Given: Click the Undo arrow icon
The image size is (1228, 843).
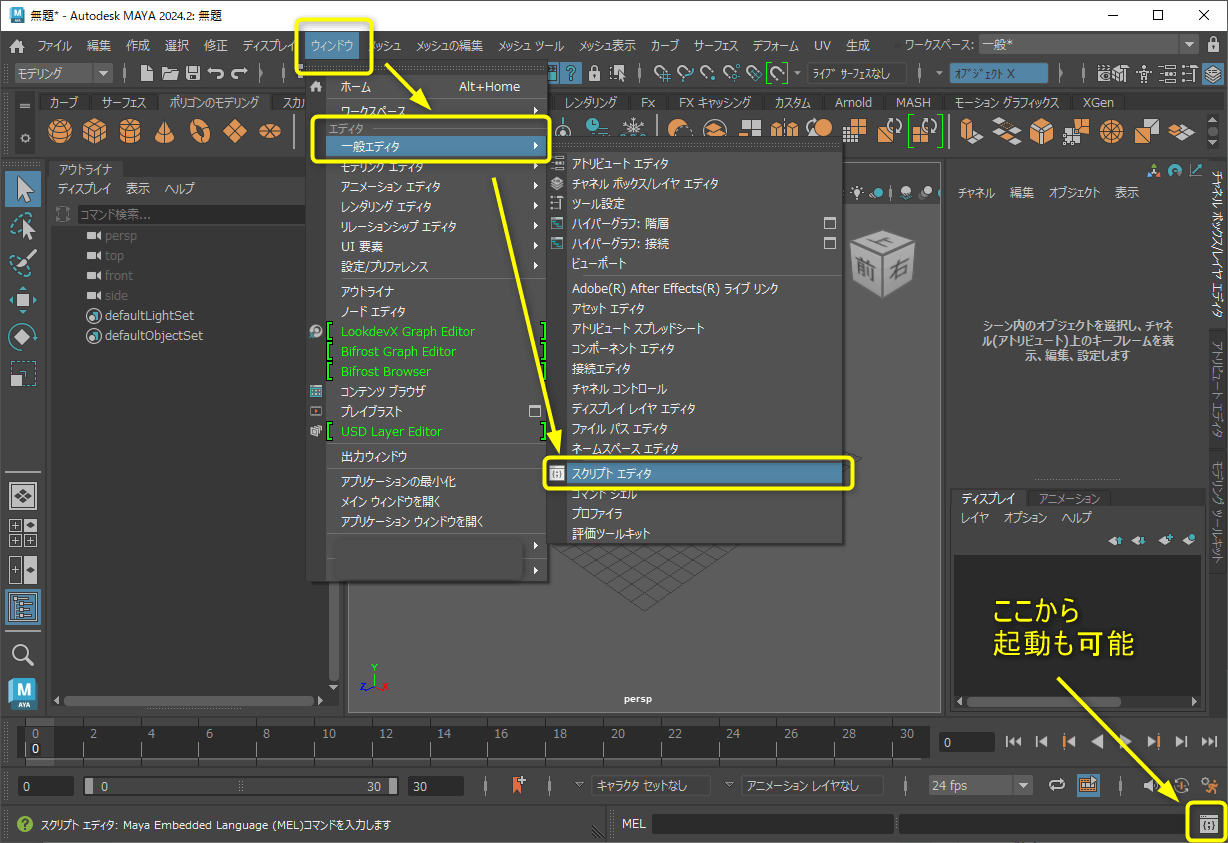Looking at the screenshot, I should click(215, 73).
